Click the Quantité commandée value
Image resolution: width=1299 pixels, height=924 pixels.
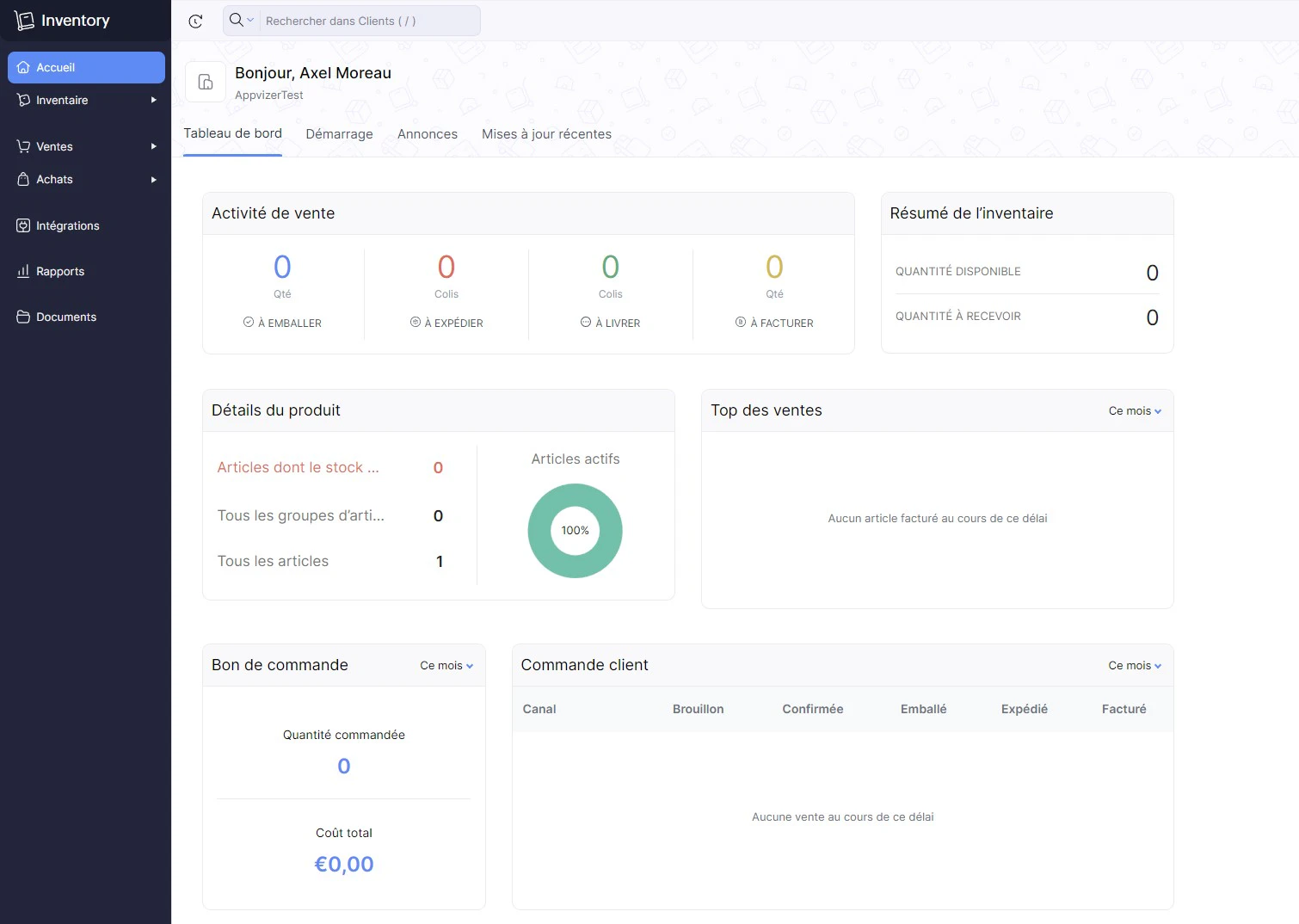coord(344,766)
